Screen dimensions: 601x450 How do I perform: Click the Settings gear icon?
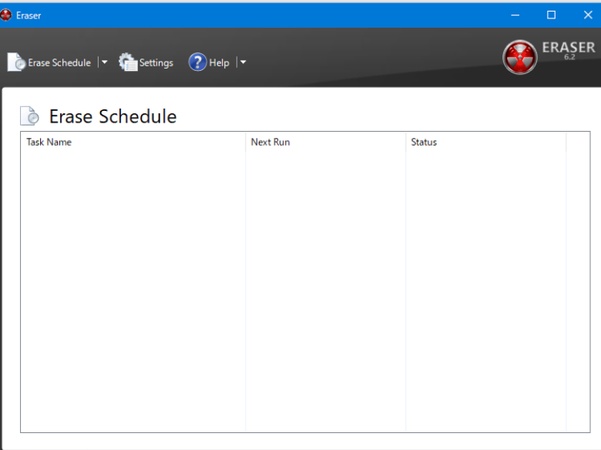(128, 62)
